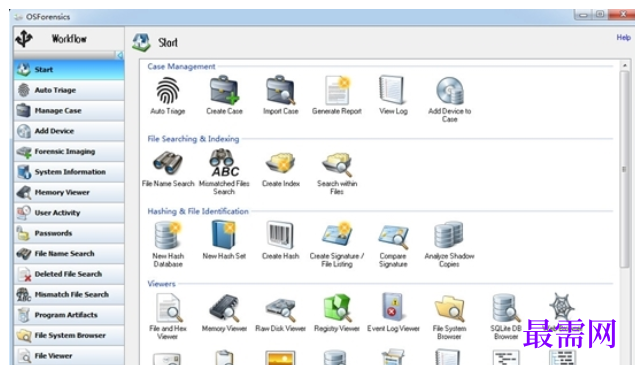Collapse the Workflow sidebar arrow

tap(119, 55)
